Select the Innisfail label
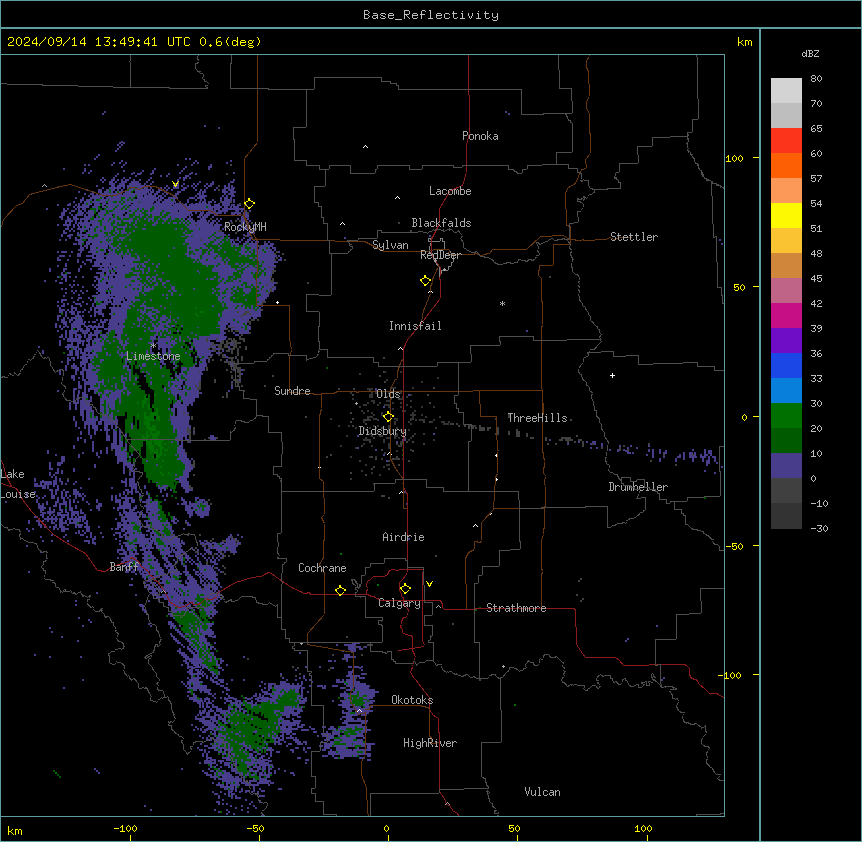 pos(415,326)
